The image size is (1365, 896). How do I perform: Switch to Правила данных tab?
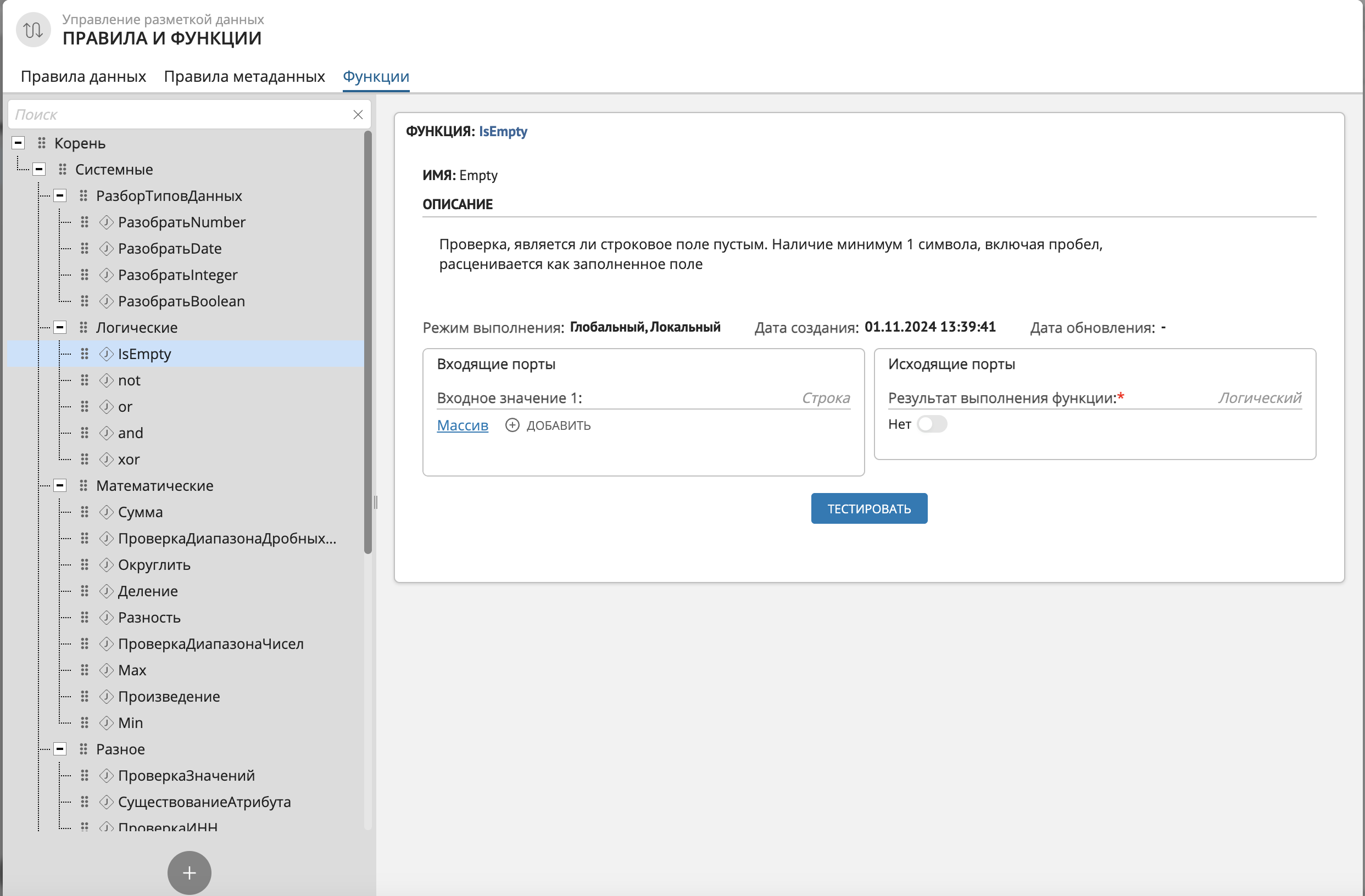pos(83,76)
